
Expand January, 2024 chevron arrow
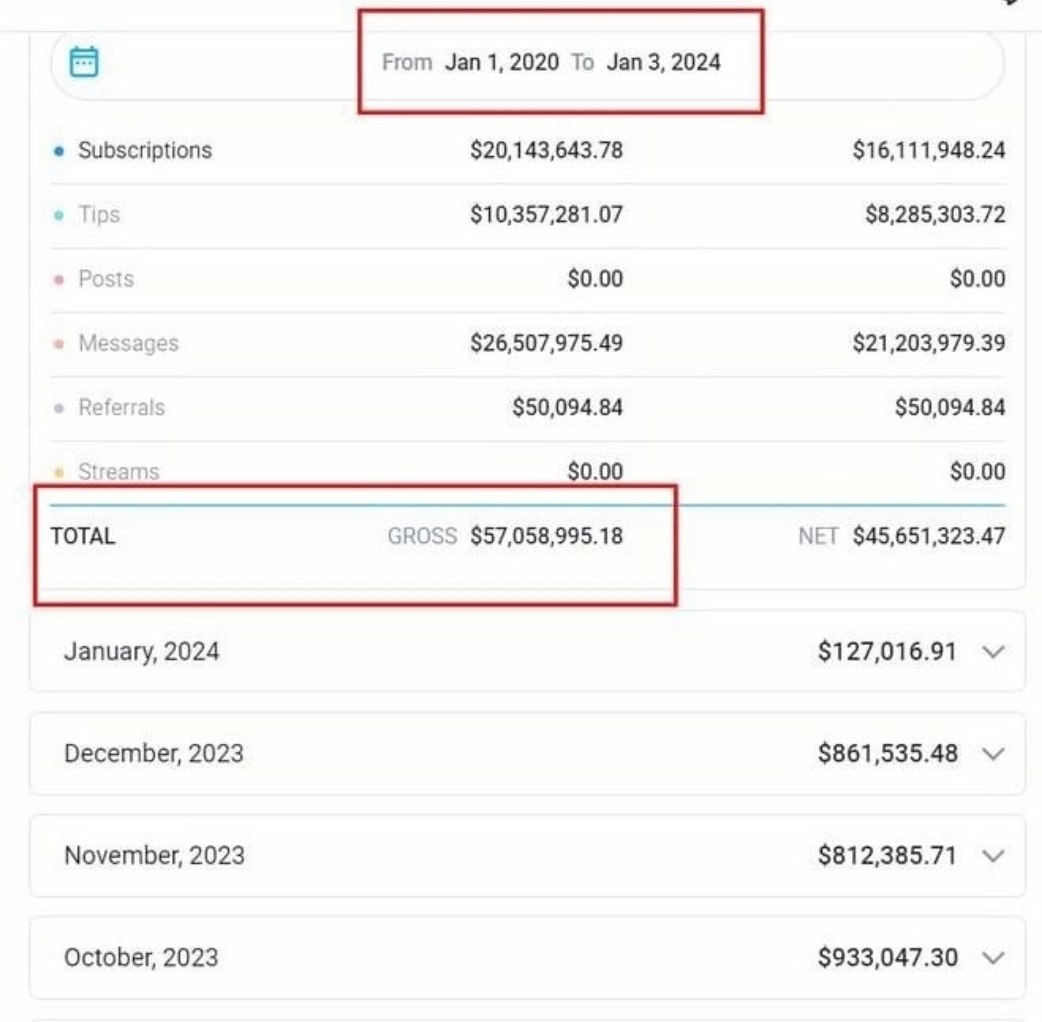(993, 652)
